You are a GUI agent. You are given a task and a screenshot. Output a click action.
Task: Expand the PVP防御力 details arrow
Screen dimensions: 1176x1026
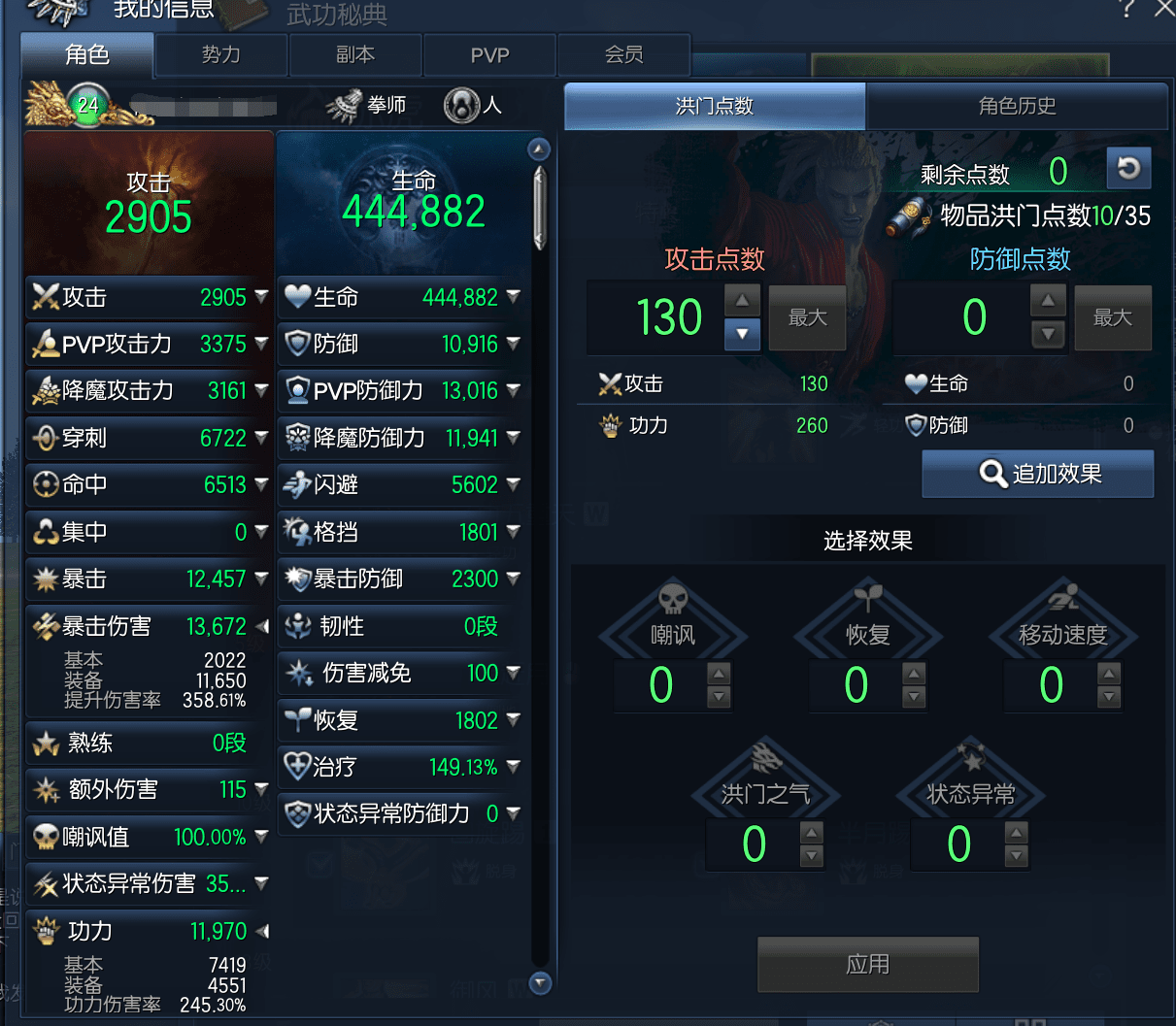(513, 390)
